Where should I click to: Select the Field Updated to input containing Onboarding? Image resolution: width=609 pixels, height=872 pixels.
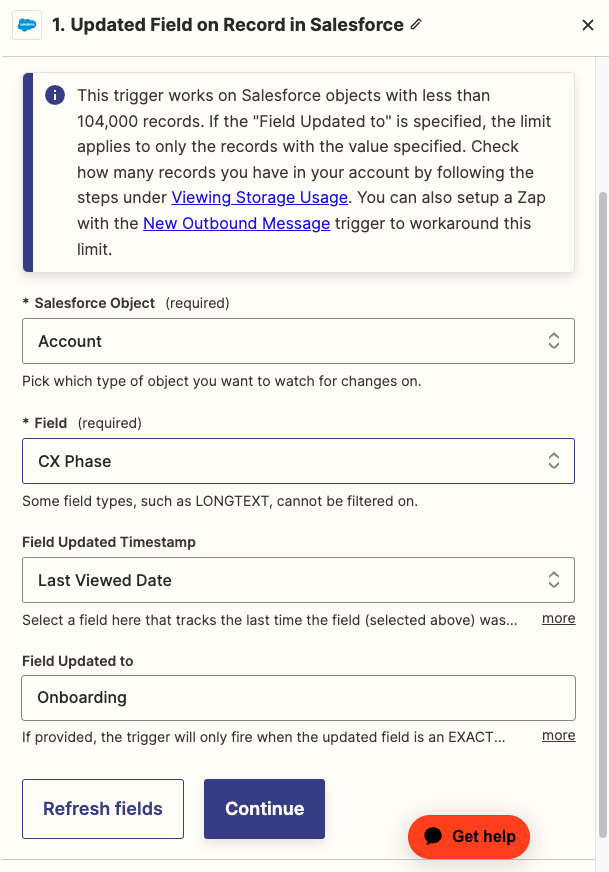300,697
